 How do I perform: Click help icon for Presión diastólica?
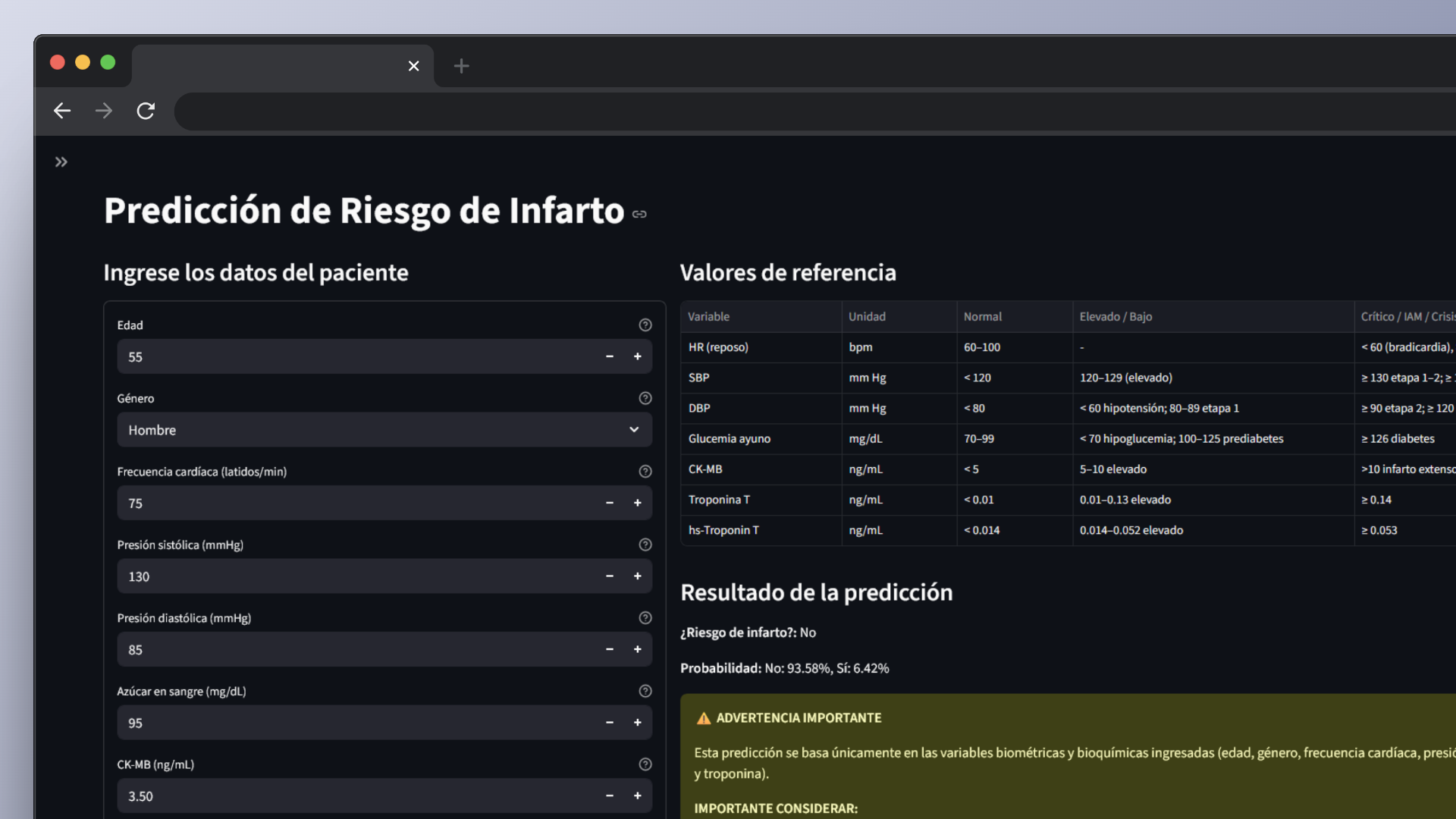[x=645, y=618]
